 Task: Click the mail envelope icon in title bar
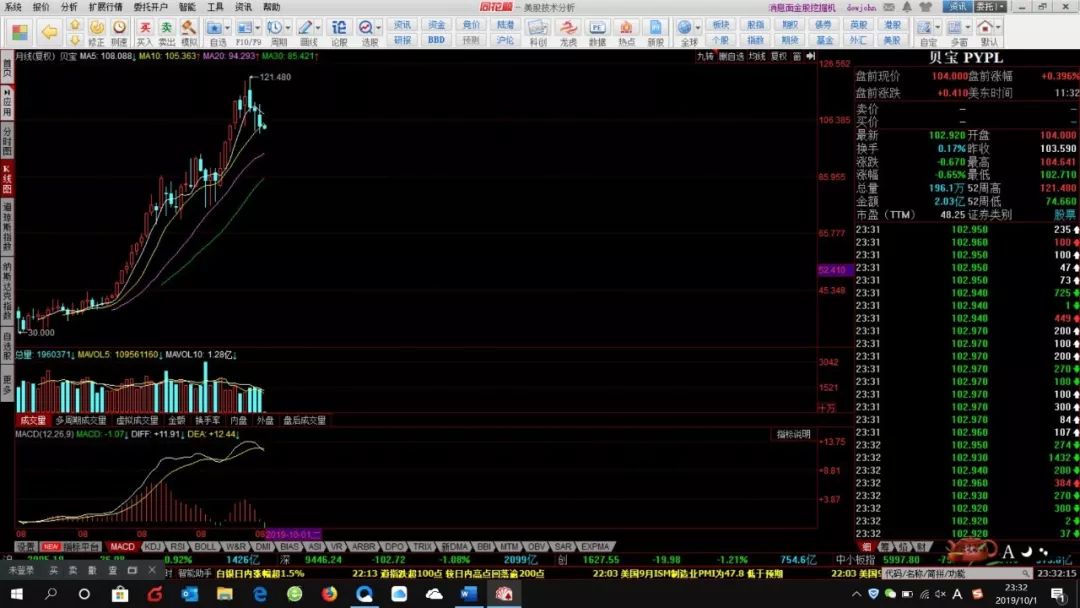889,7
